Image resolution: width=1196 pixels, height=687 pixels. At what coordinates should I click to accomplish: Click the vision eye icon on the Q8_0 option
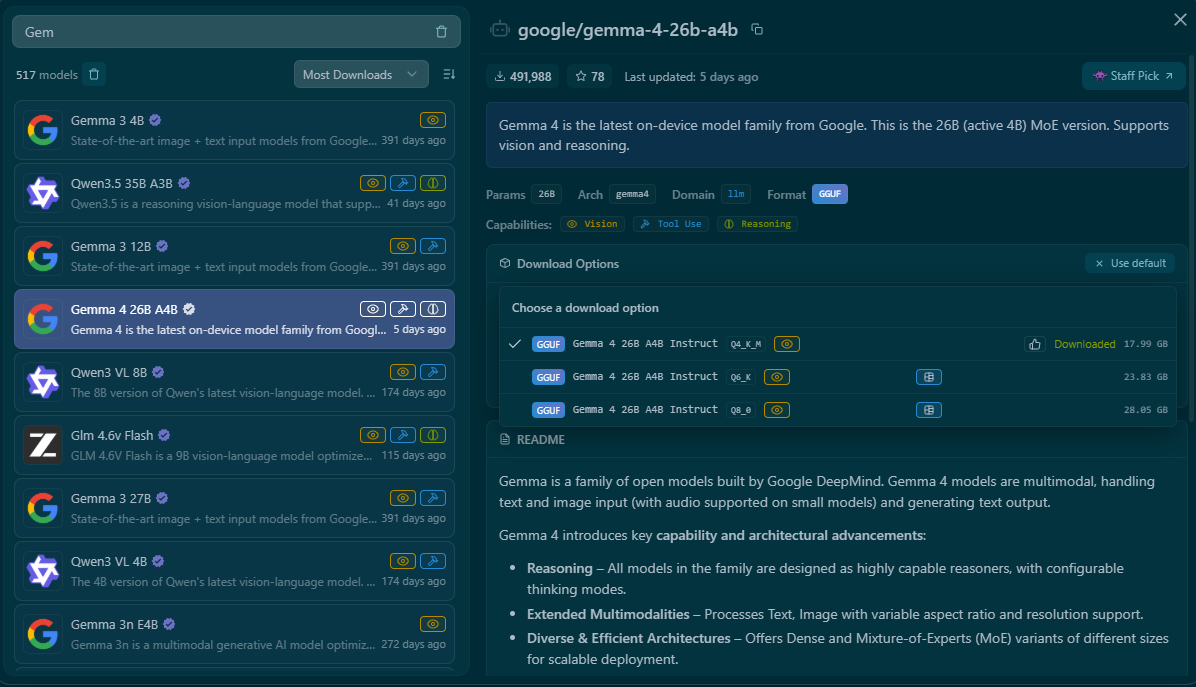(x=776, y=409)
